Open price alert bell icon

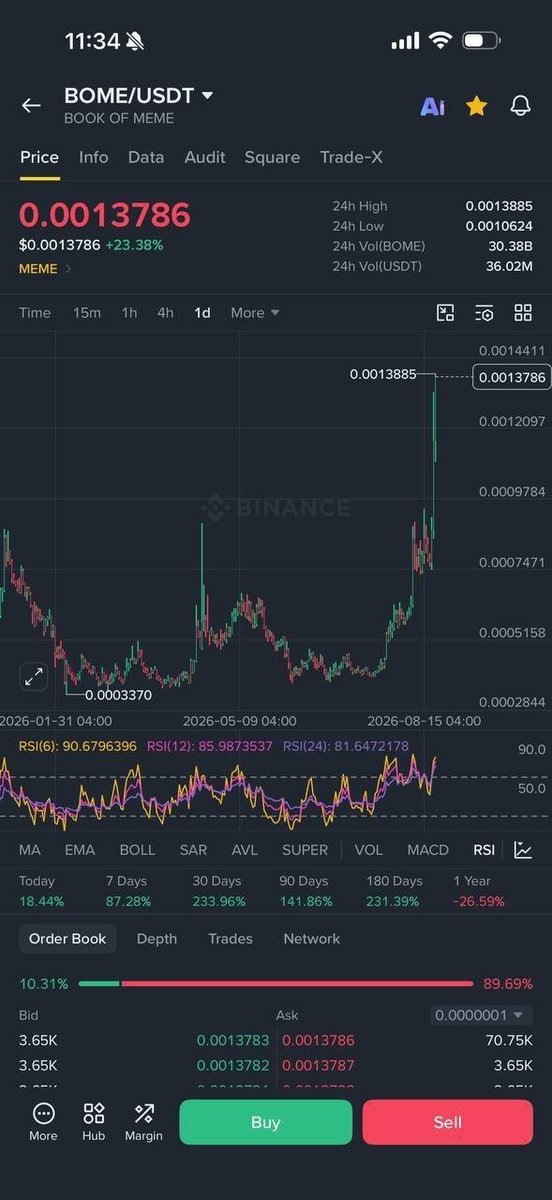521,105
